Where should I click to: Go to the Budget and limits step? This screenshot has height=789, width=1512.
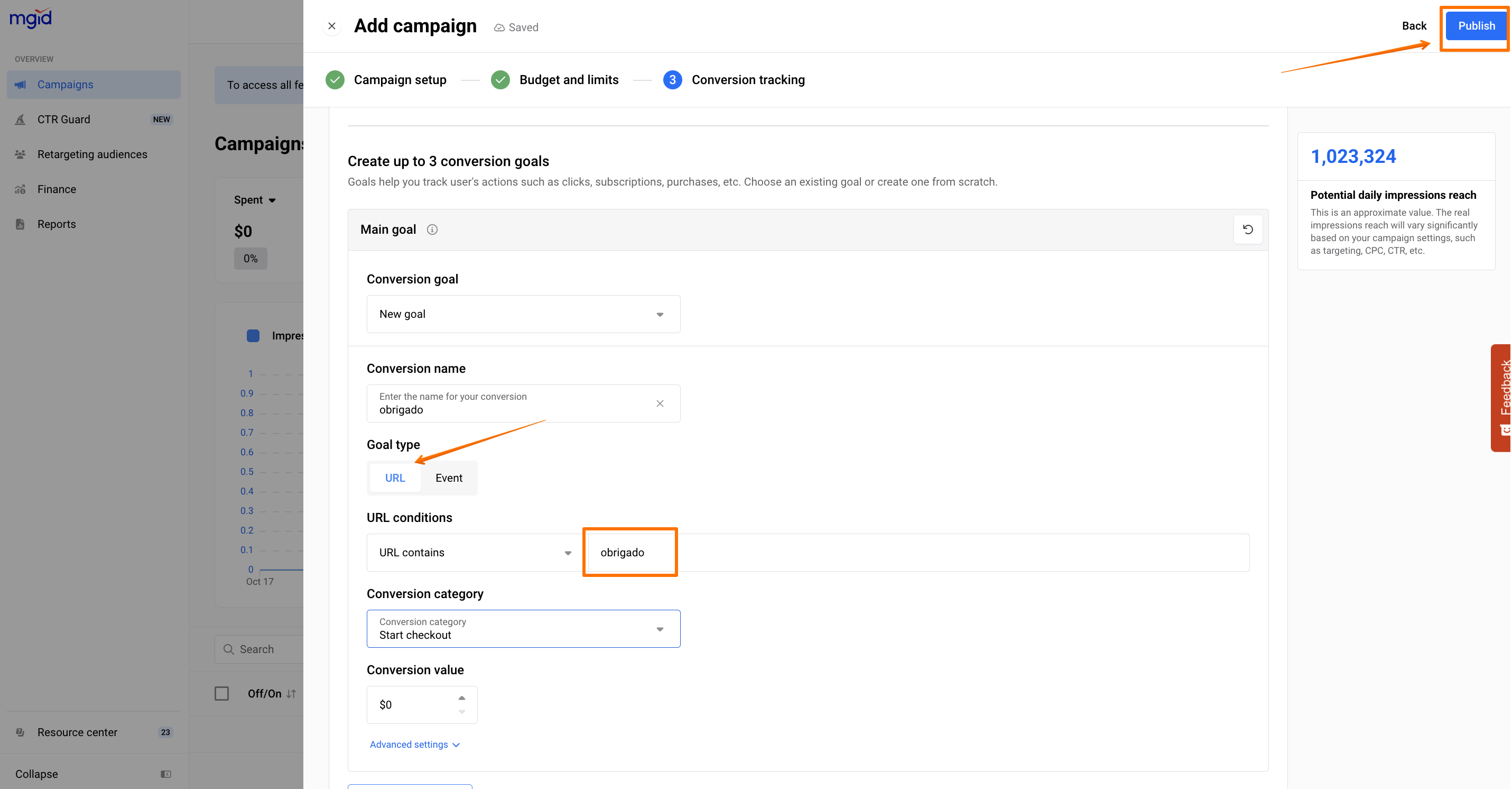pyautogui.click(x=568, y=80)
